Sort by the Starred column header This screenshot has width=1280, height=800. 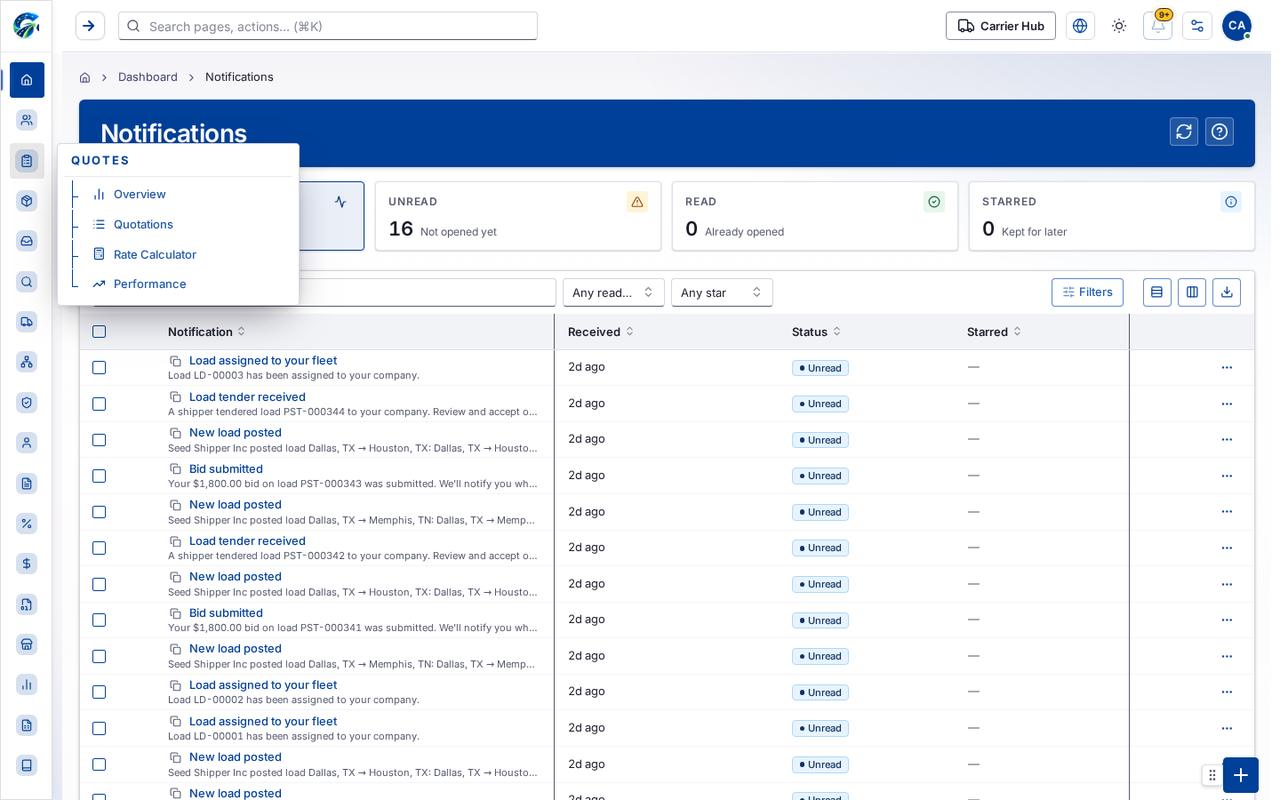click(994, 332)
